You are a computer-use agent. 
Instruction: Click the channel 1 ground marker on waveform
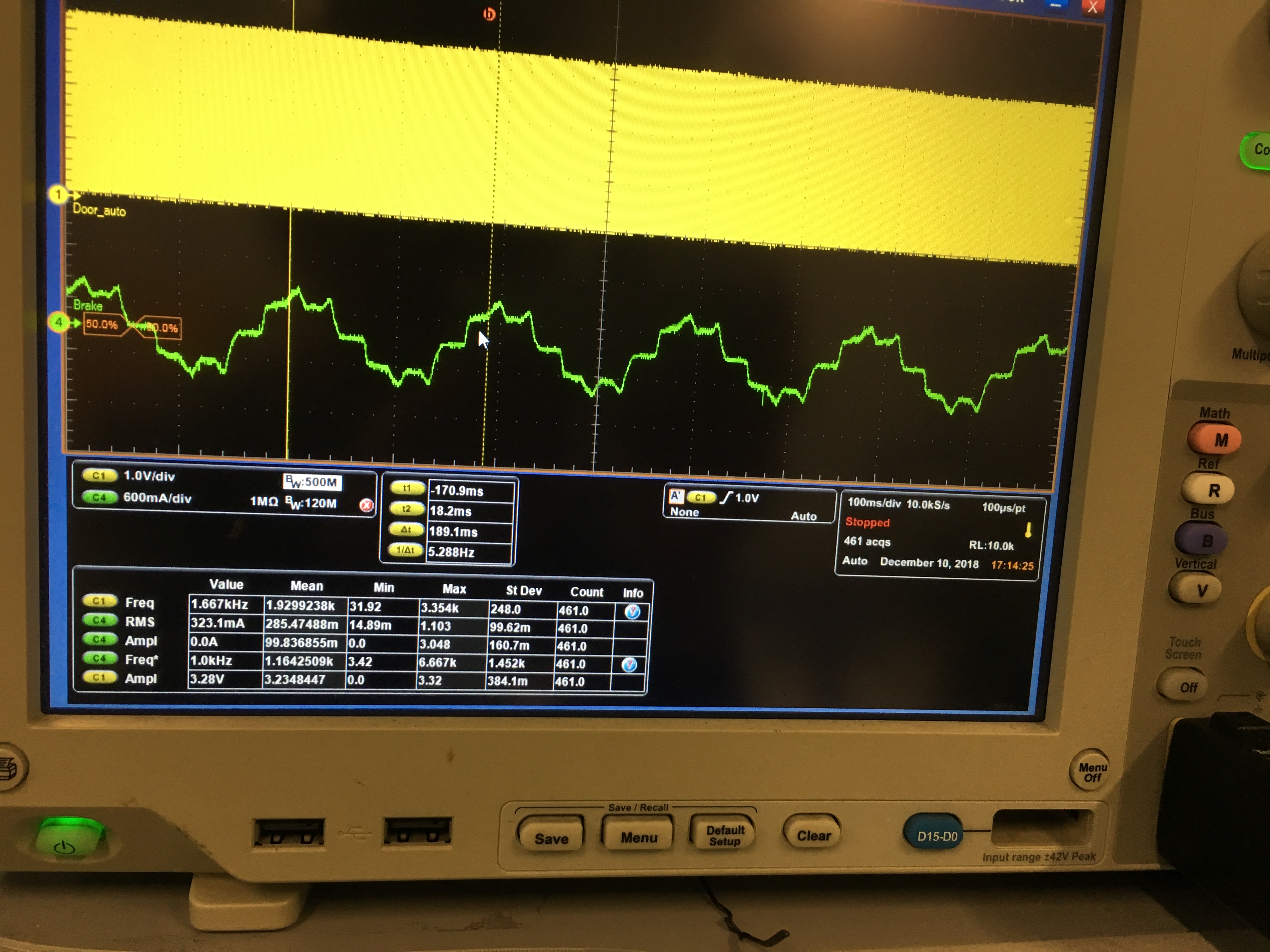click(58, 195)
